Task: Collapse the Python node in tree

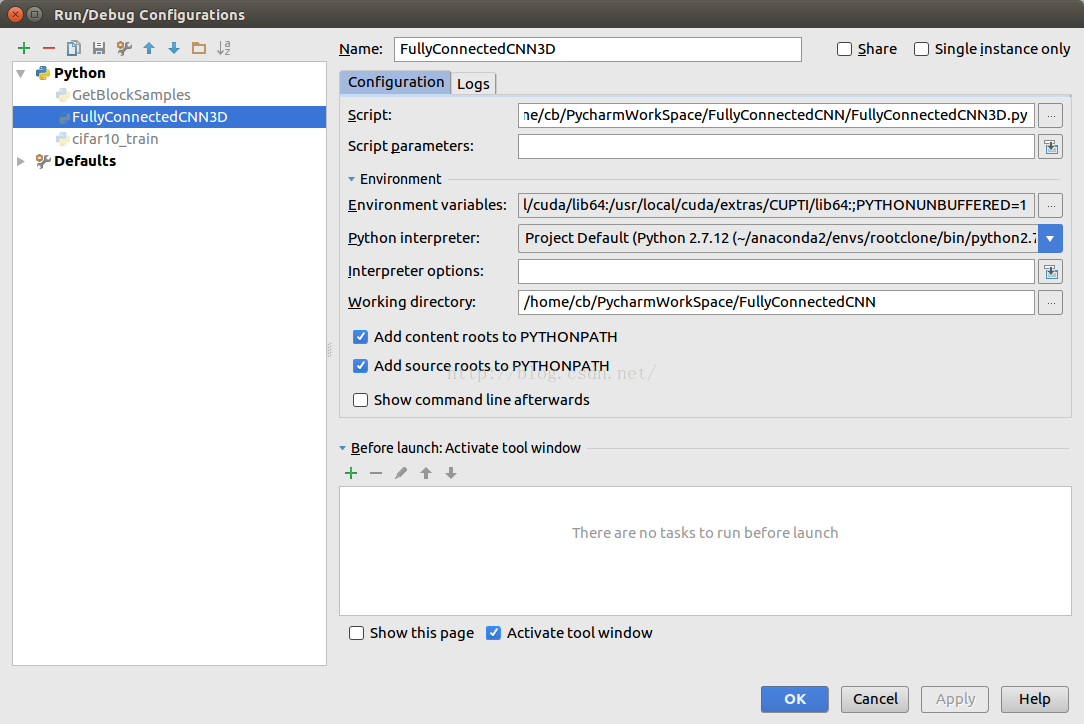Action: point(21,73)
